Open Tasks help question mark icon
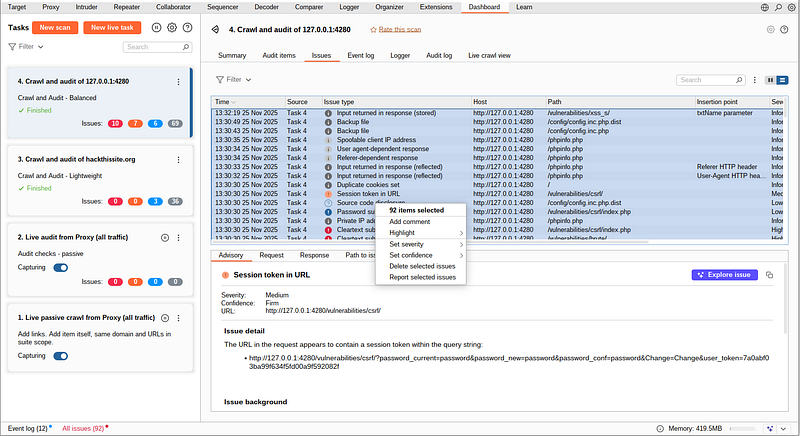Image resolution: width=800 pixels, height=436 pixels. point(188,28)
